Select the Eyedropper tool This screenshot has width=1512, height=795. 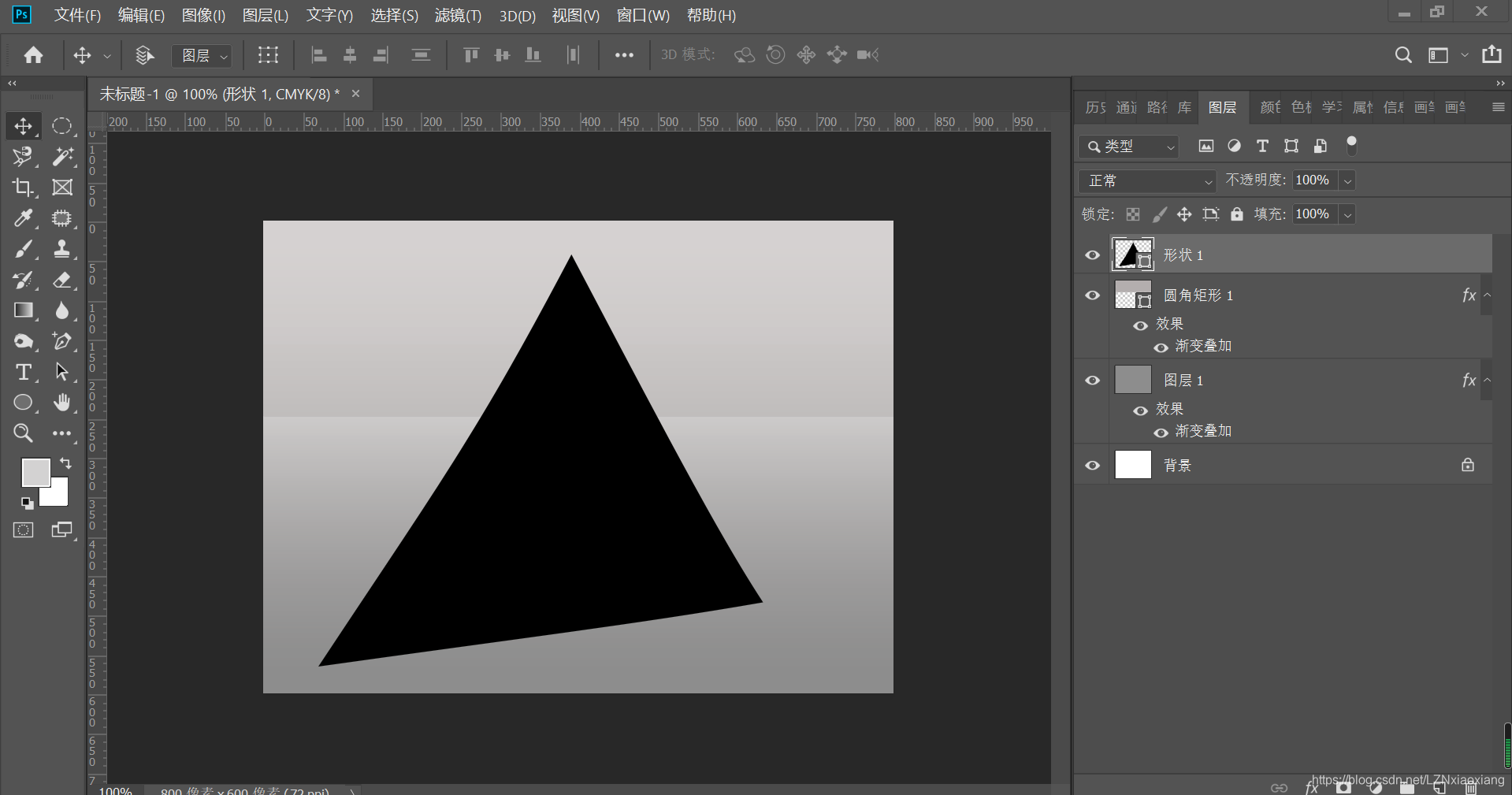(x=23, y=218)
